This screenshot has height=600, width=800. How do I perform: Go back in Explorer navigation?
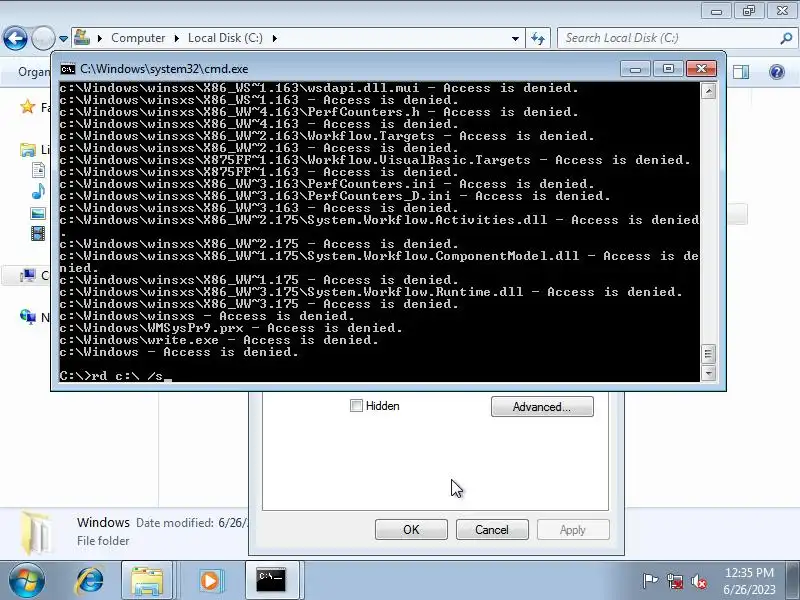(15, 38)
